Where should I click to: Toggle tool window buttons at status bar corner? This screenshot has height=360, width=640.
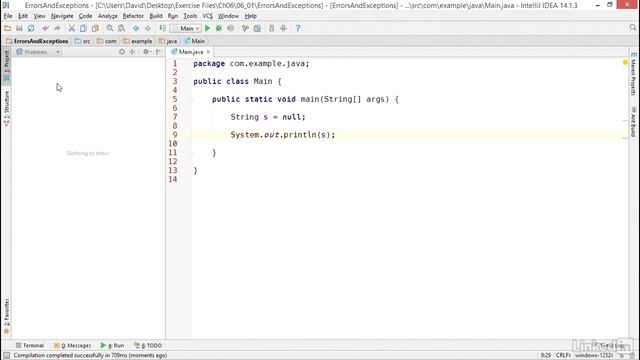click(x=7, y=356)
